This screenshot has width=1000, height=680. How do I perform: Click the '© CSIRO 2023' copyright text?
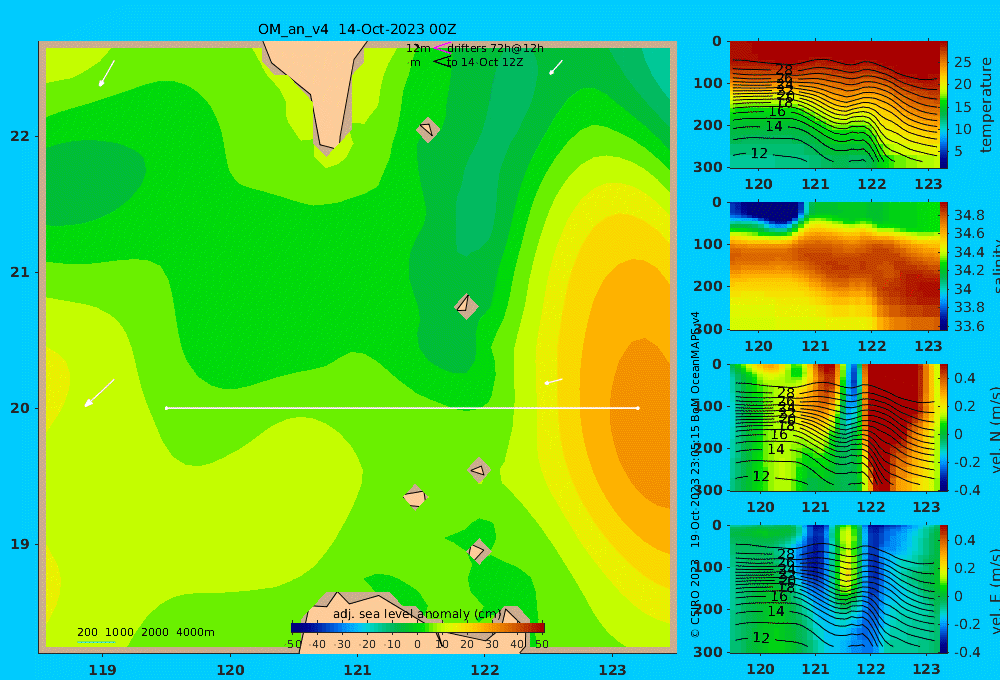pos(695,598)
